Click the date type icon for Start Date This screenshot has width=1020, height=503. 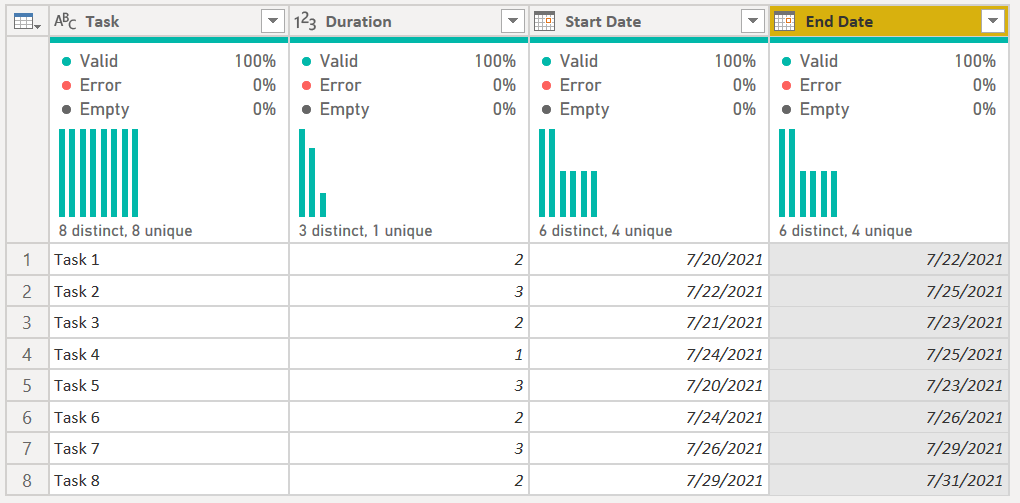point(544,21)
